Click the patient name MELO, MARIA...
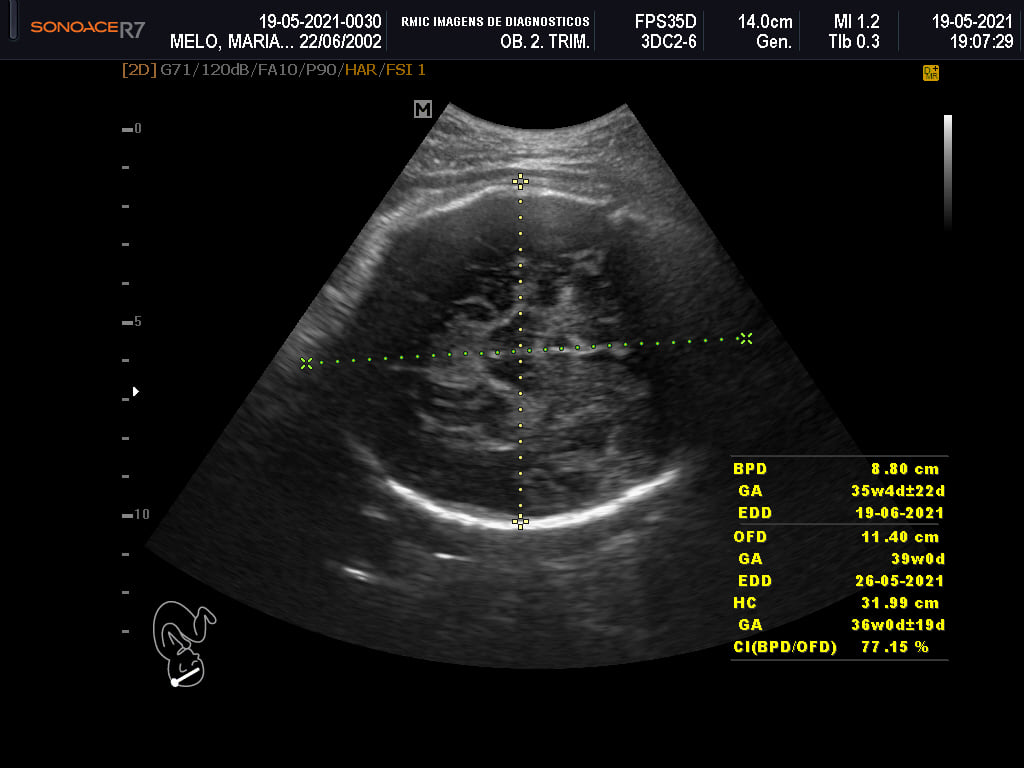Screen dimensions: 1024x768 (x=231, y=42)
